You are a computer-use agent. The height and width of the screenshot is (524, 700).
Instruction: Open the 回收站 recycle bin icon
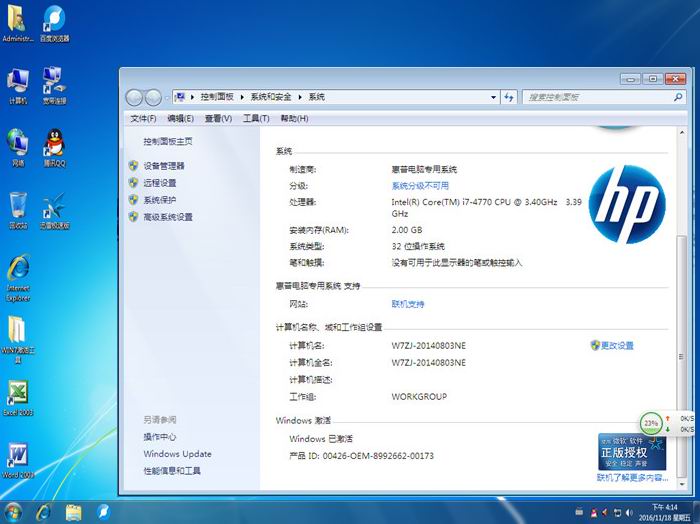pyautogui.click(x=18, y=210)
